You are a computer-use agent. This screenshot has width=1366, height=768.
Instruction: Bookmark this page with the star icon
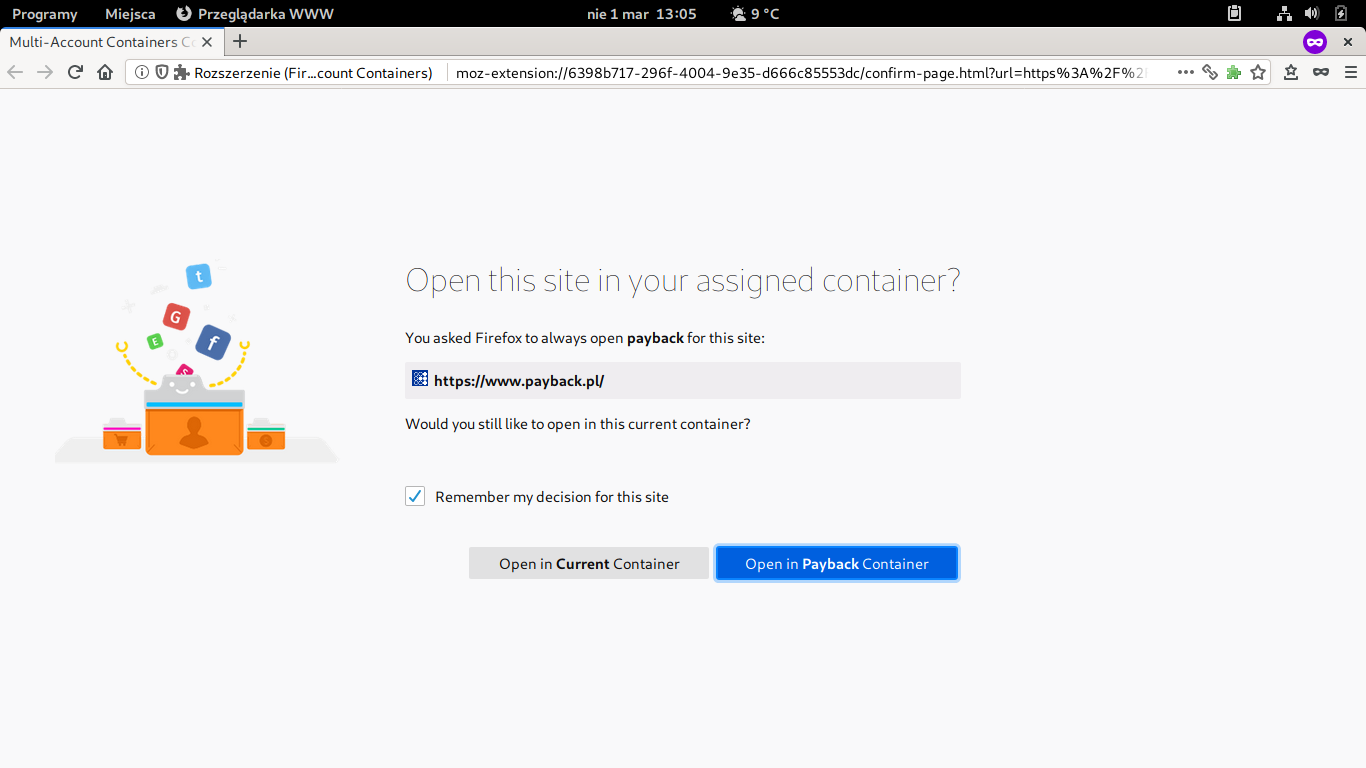click(x=1258, y=72)
